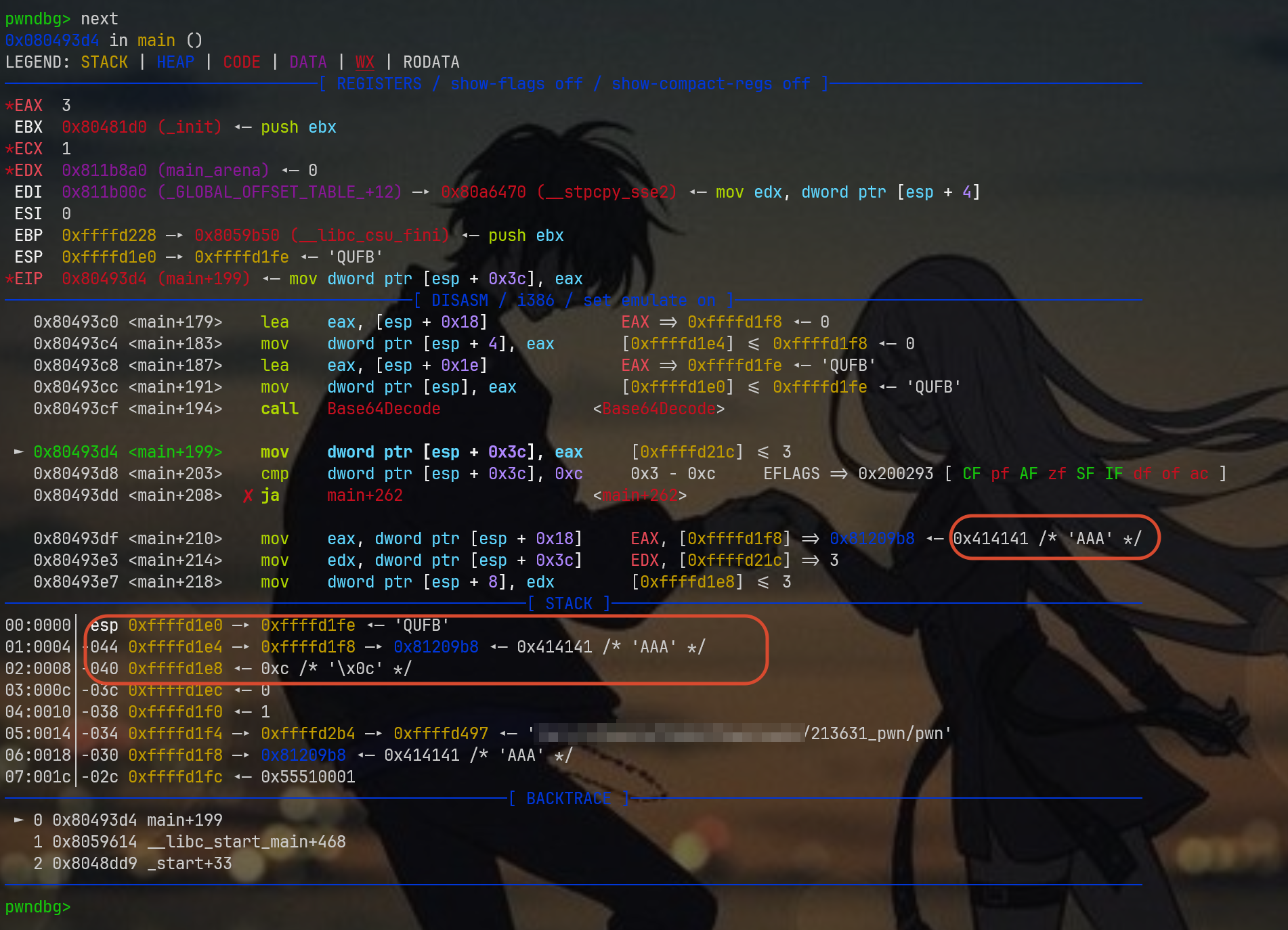This screenshot has height=930, width=1288.
Task: Click the STACK section header
Action: [569, 604]
